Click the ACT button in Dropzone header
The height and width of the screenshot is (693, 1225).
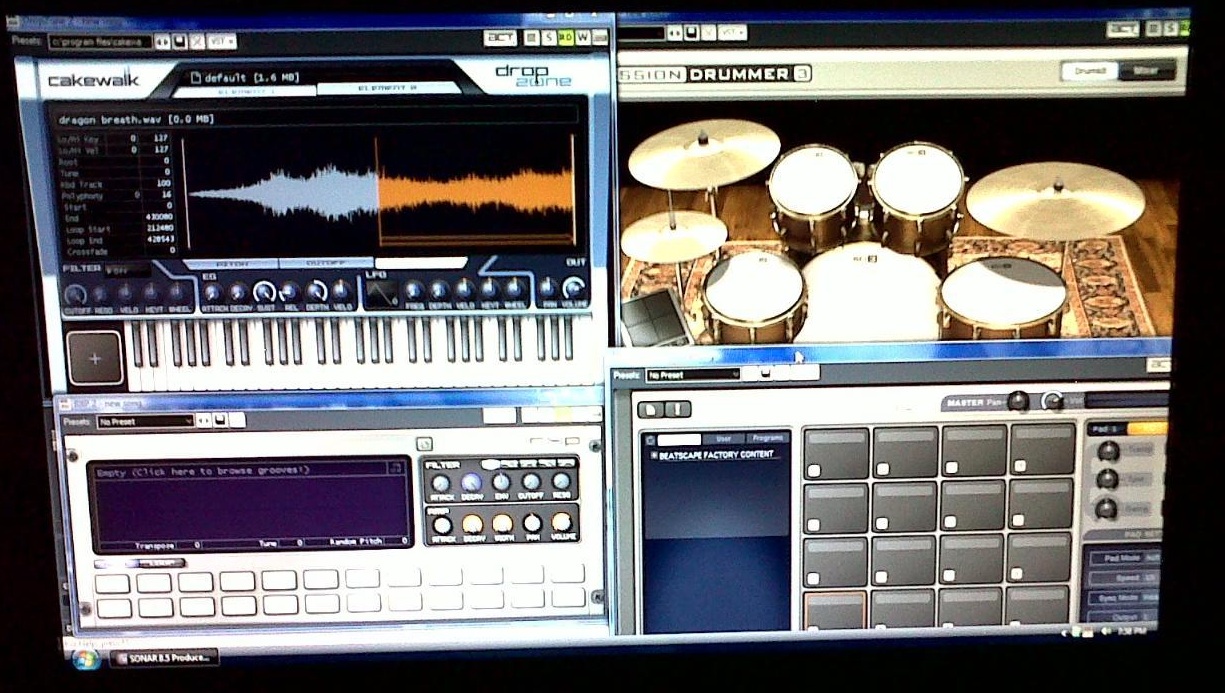click(x=500, y=38)
